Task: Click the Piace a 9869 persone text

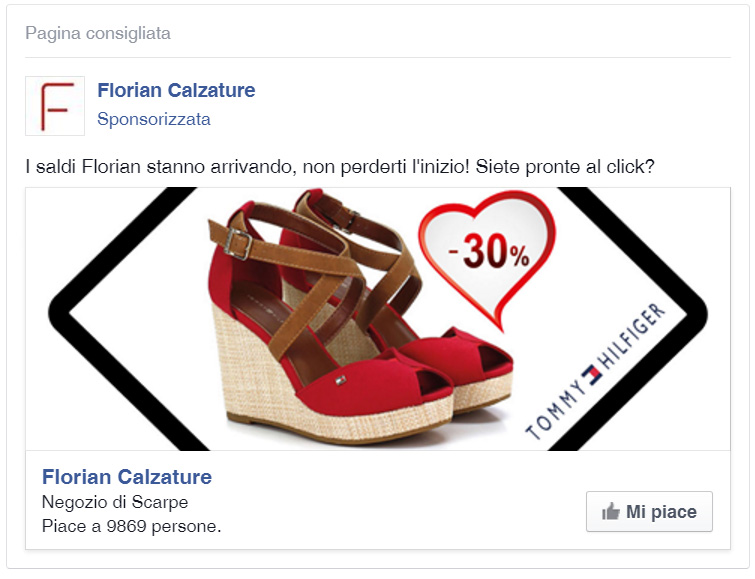Action: point(131,526)
